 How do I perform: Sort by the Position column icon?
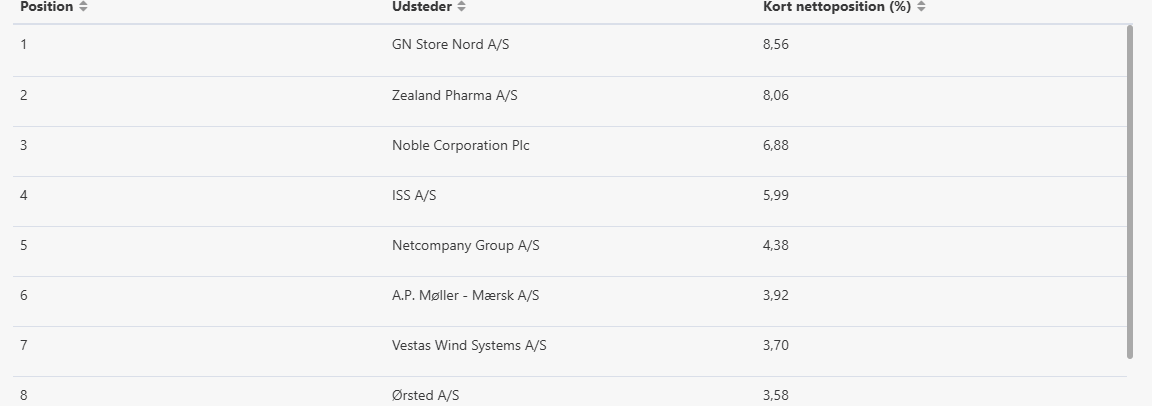tap(83, 7)
